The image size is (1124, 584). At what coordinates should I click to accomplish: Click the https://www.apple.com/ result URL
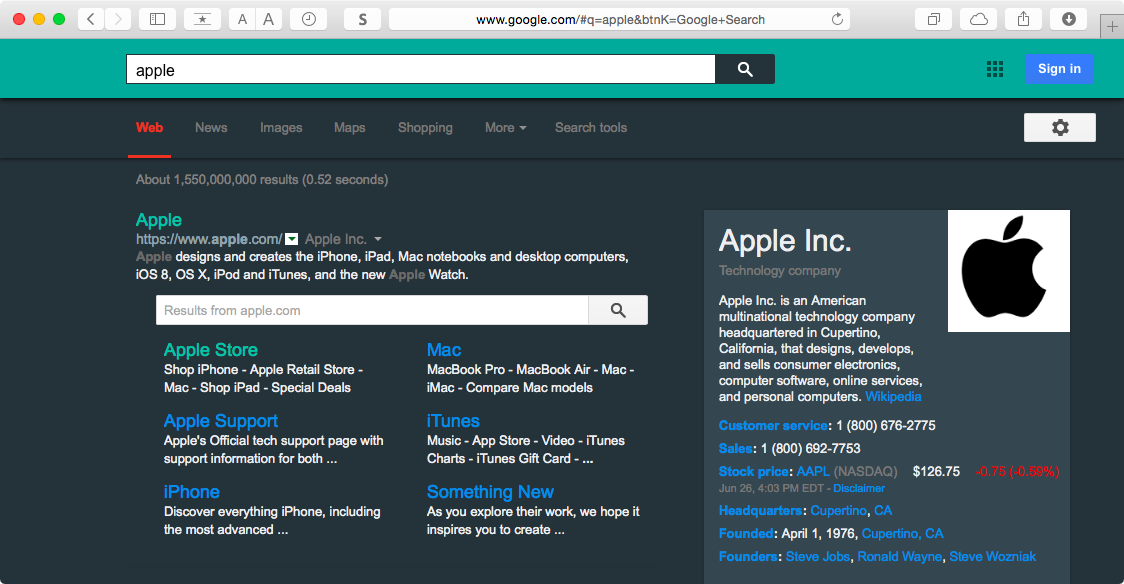pos(209,239)
